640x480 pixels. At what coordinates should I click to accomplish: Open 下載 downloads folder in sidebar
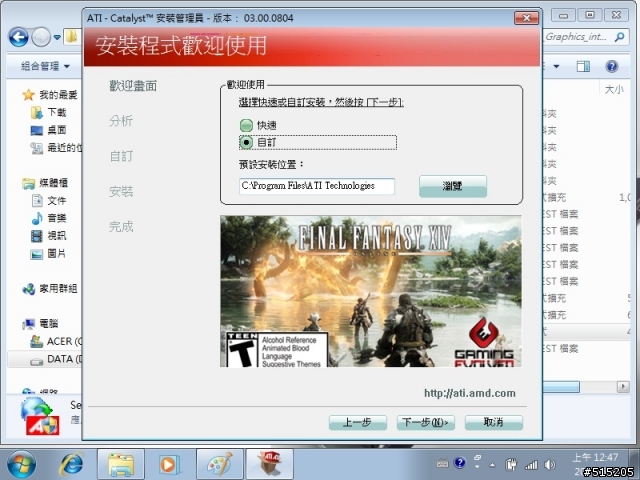tap(49, 112)
